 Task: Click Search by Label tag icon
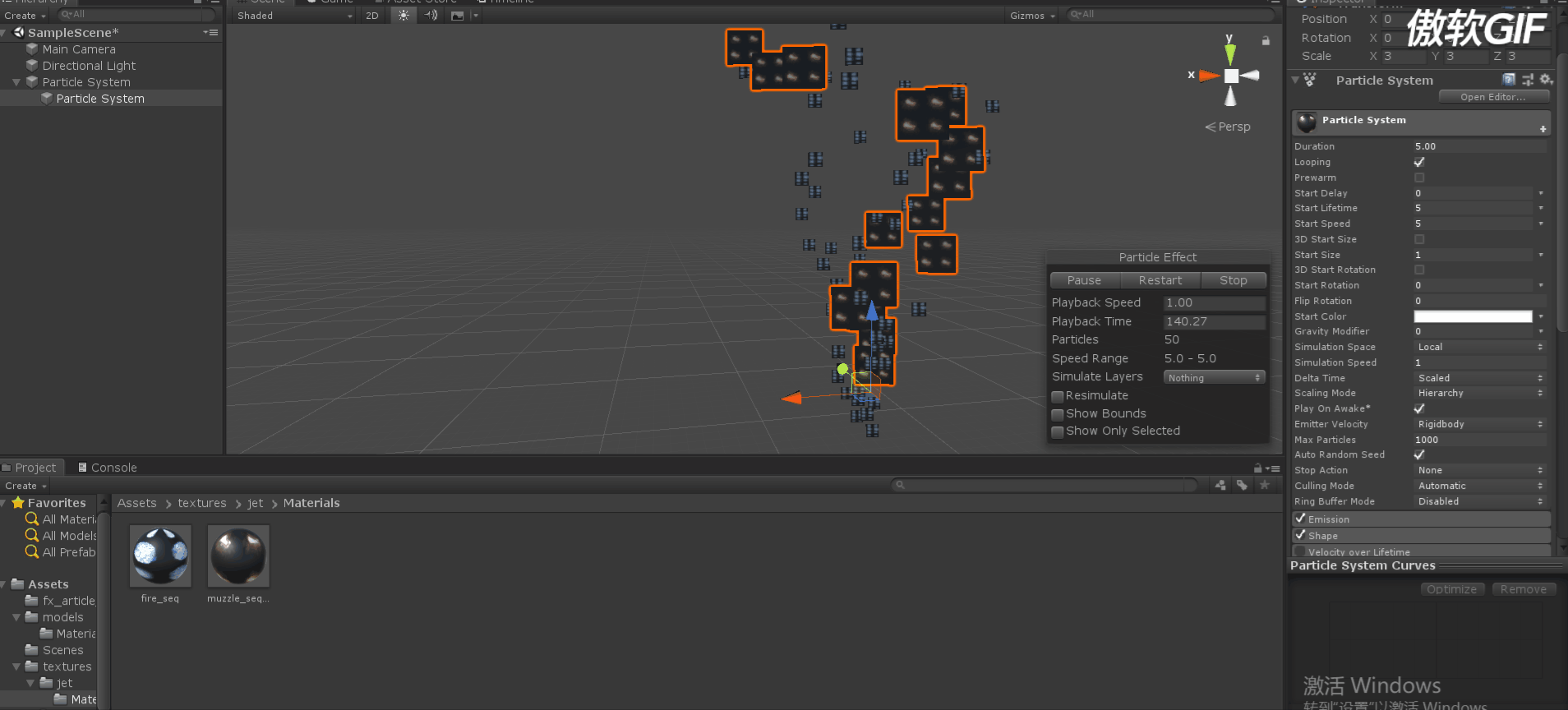[1242, 485]
